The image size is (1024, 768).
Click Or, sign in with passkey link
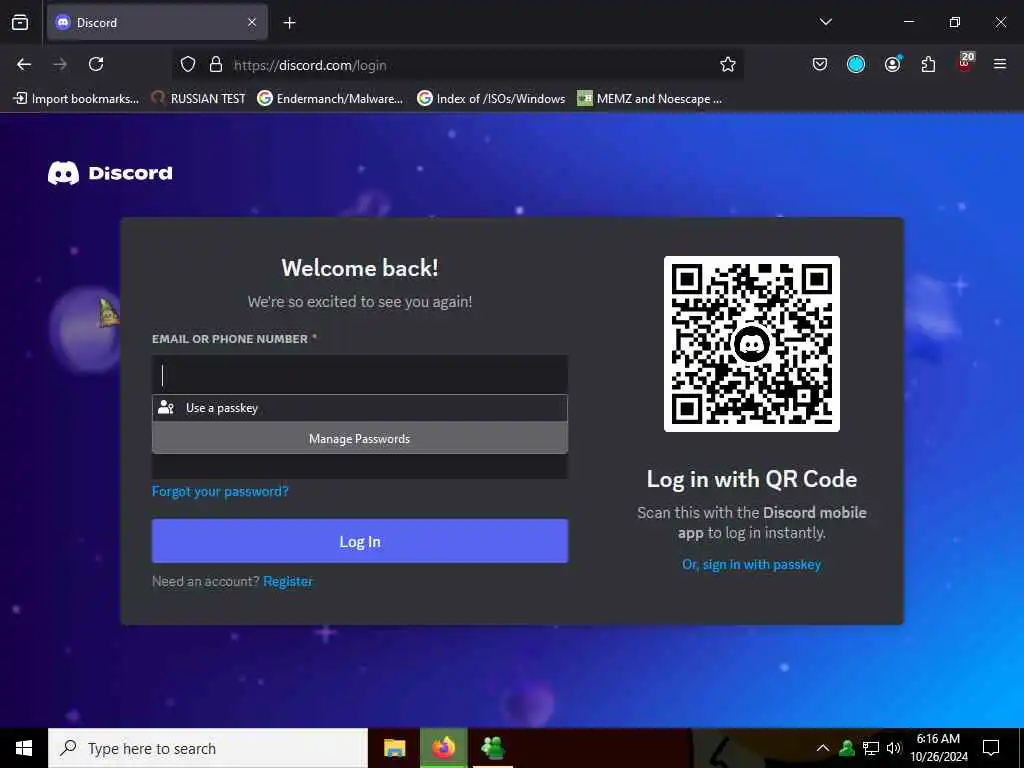(x=752, y=564)
